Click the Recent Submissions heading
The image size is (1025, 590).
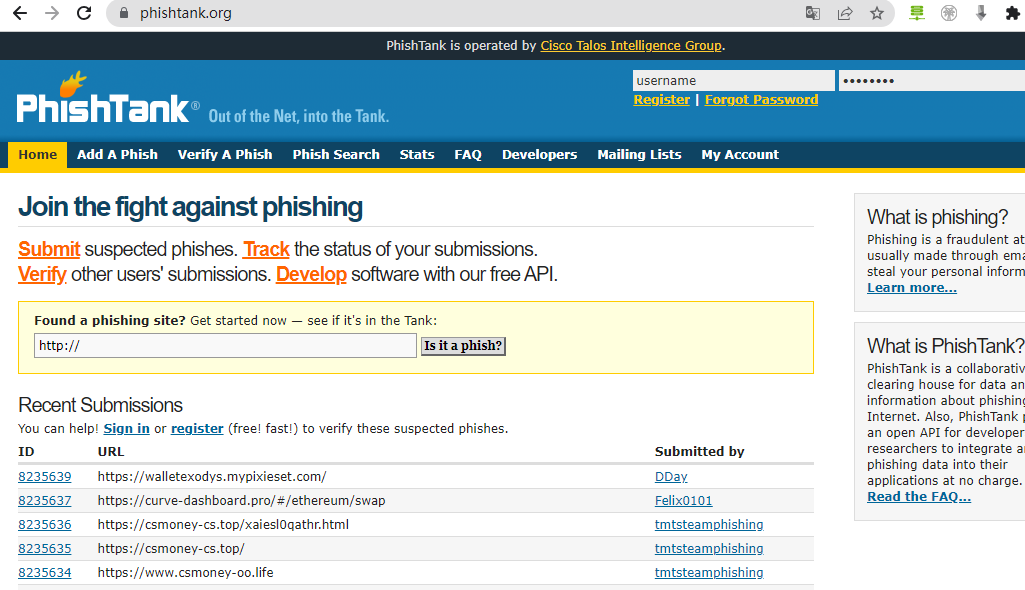coord(100,405)
